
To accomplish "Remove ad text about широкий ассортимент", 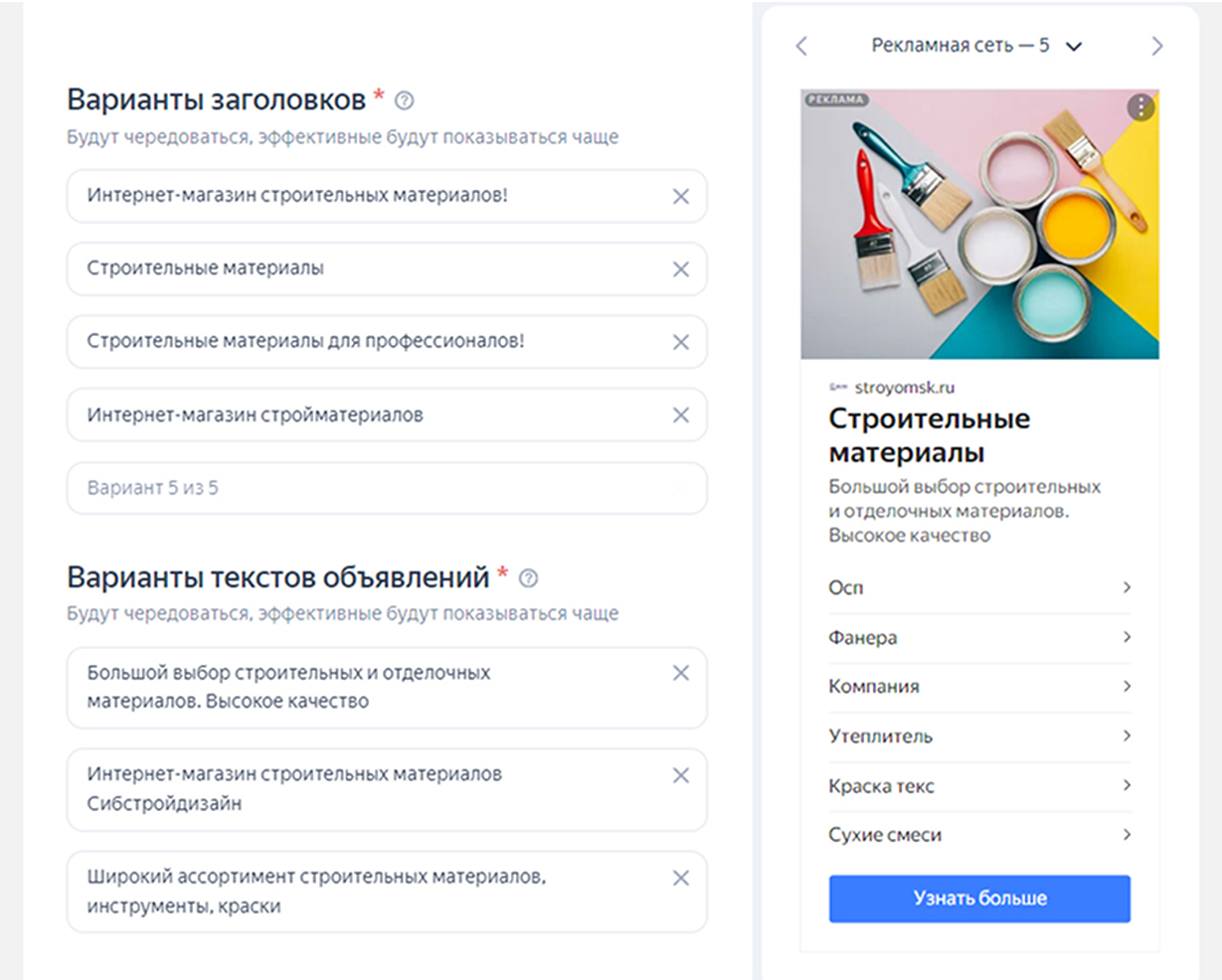I will pos(681,879).
